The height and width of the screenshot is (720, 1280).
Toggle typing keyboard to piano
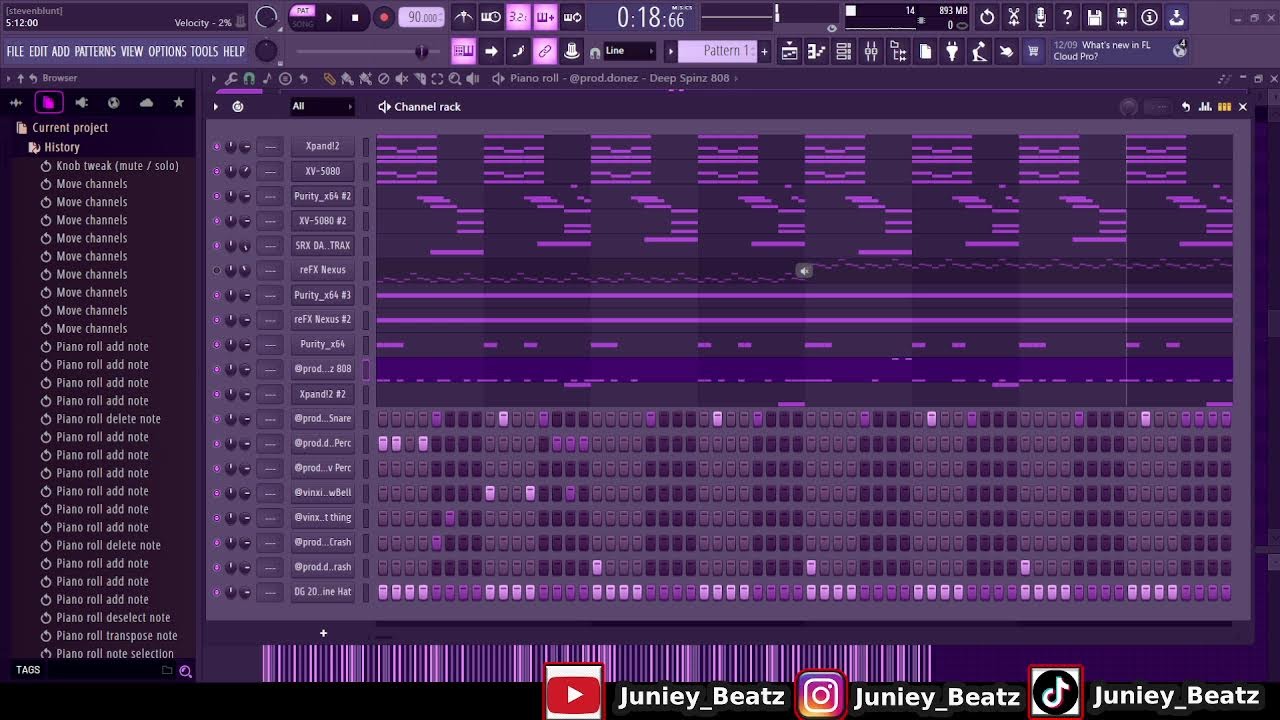pos(464,51)
